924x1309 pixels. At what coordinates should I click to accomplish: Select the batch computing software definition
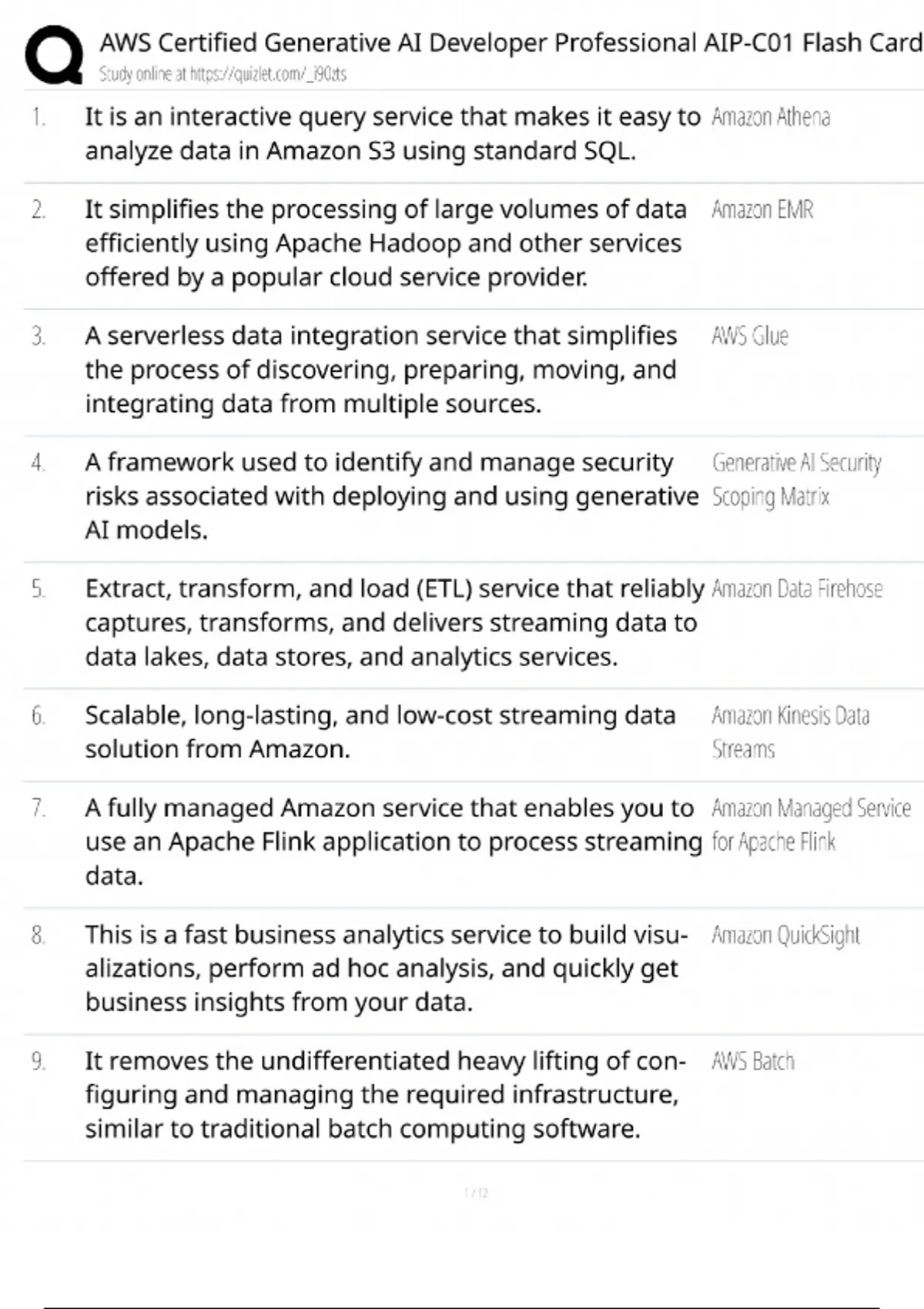(385, 1094)
